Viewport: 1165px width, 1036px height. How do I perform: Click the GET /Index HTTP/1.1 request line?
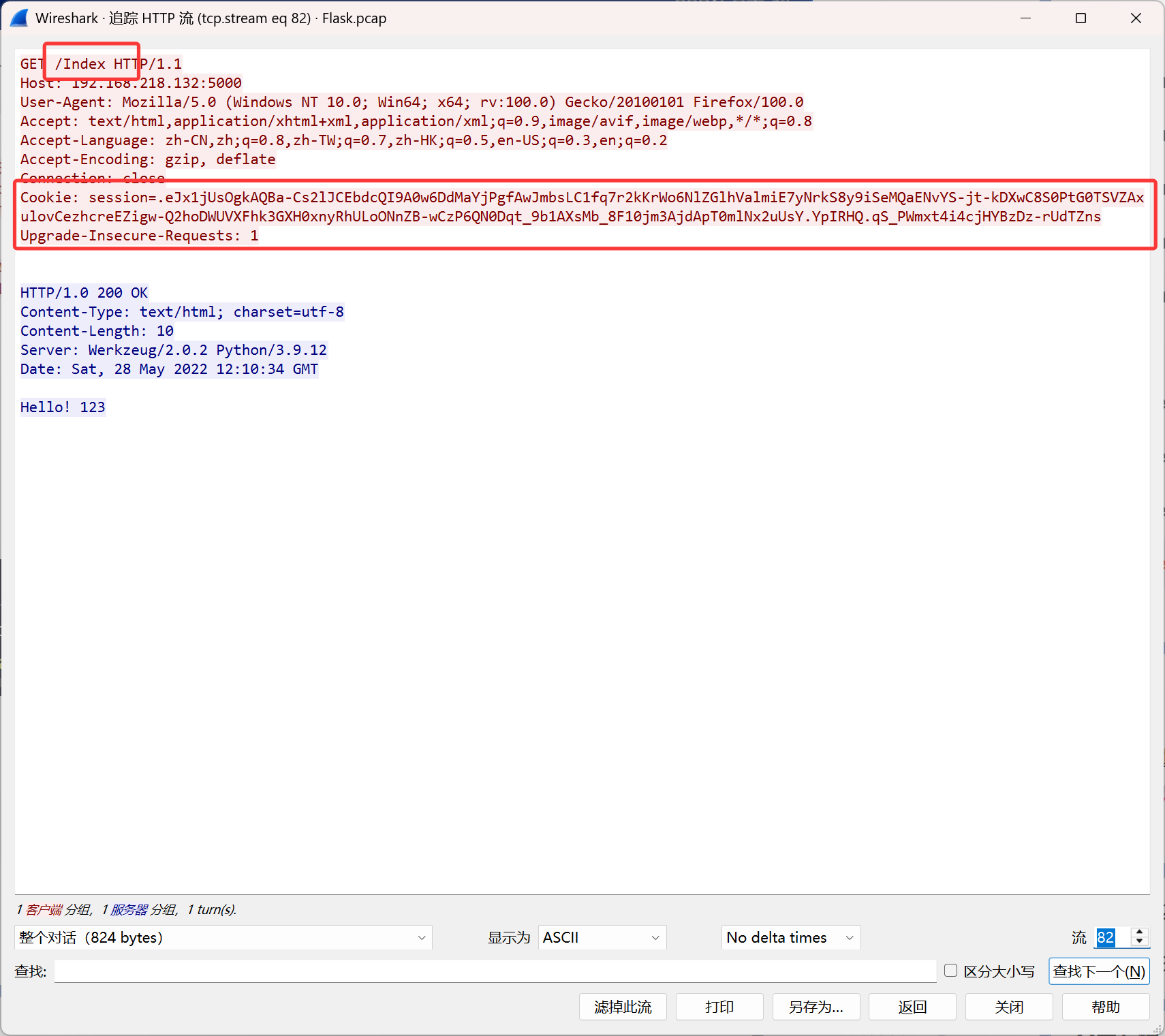tap(101, 64)
